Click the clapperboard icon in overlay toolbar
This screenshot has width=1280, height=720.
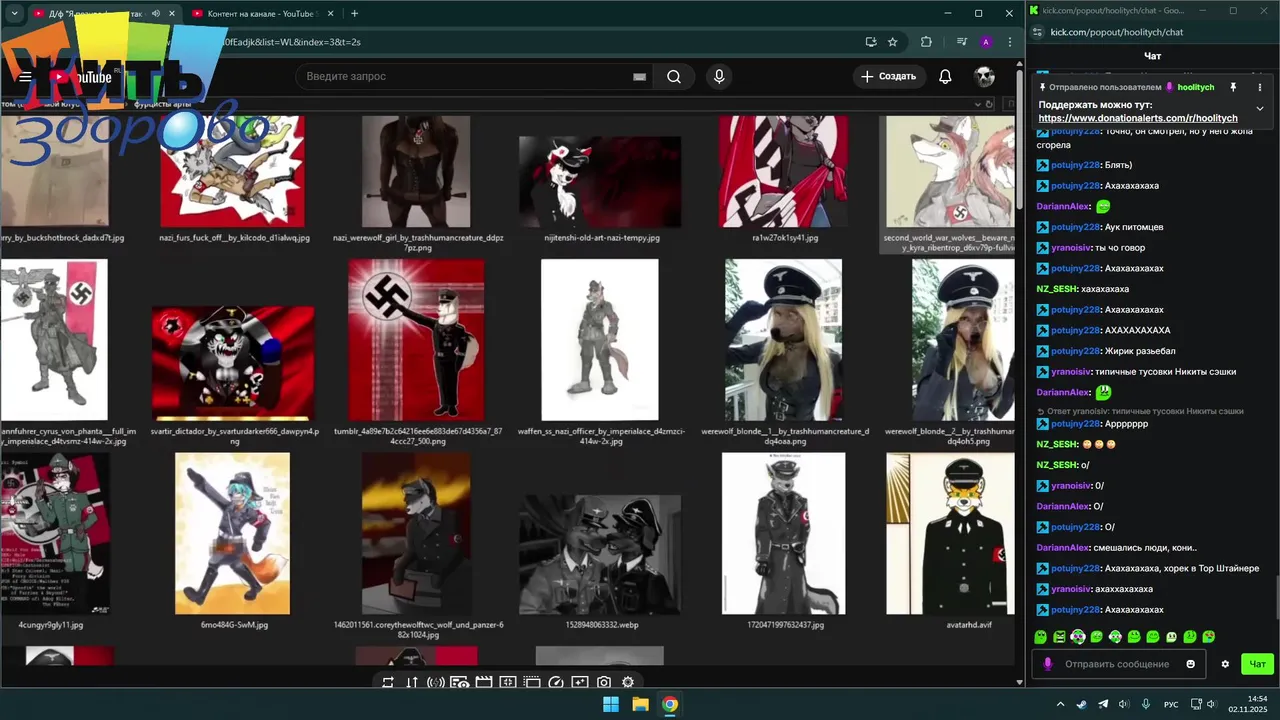[484, 682]
